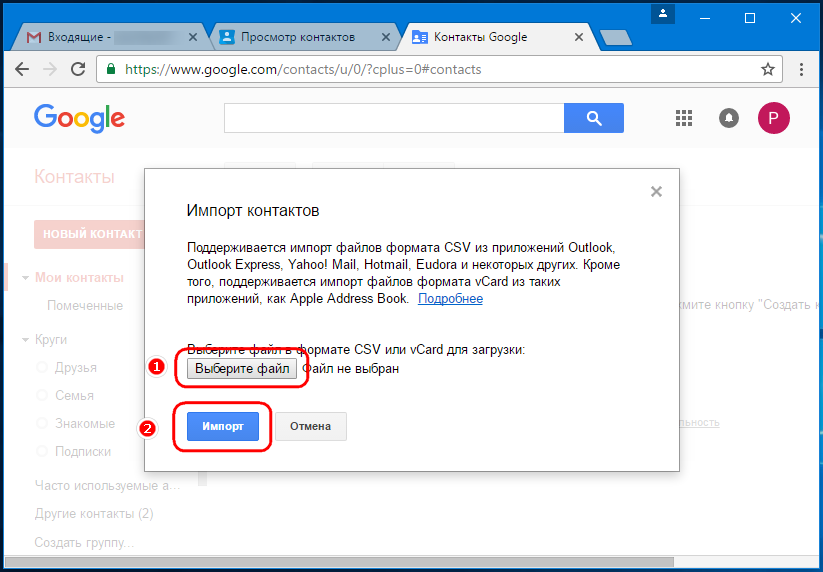Select Помеченные contacts
The image size is (823, 572).
coord(85,305)
